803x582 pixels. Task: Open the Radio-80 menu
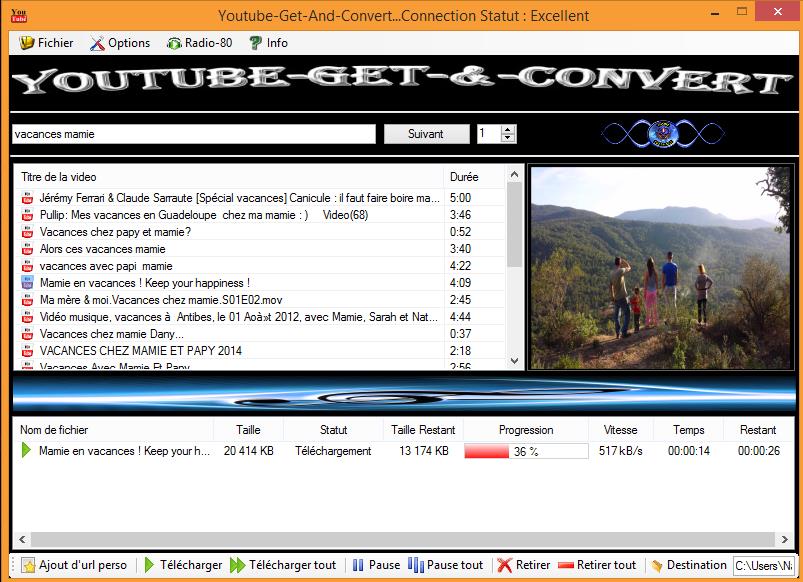(199, 43)
